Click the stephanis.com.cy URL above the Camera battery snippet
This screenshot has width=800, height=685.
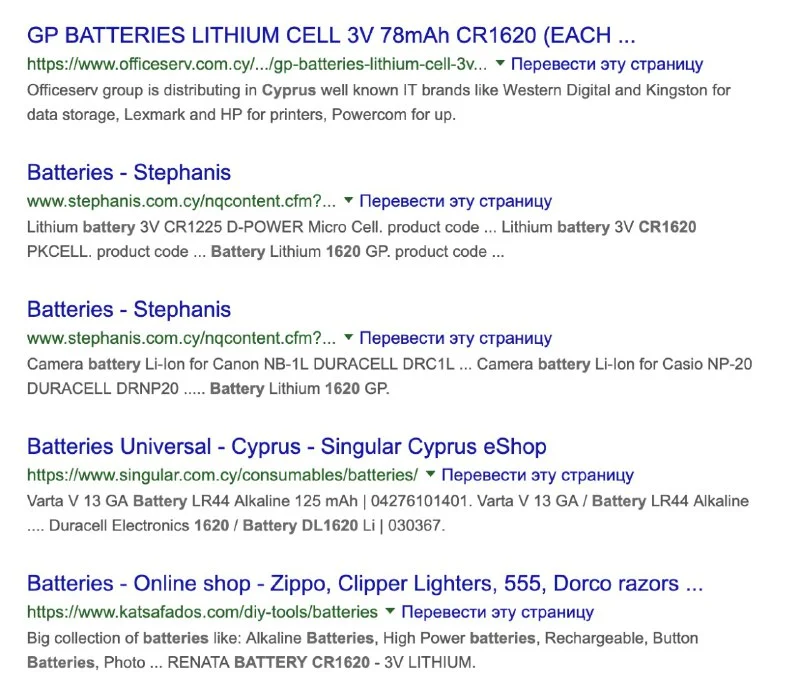coord(182,338)
